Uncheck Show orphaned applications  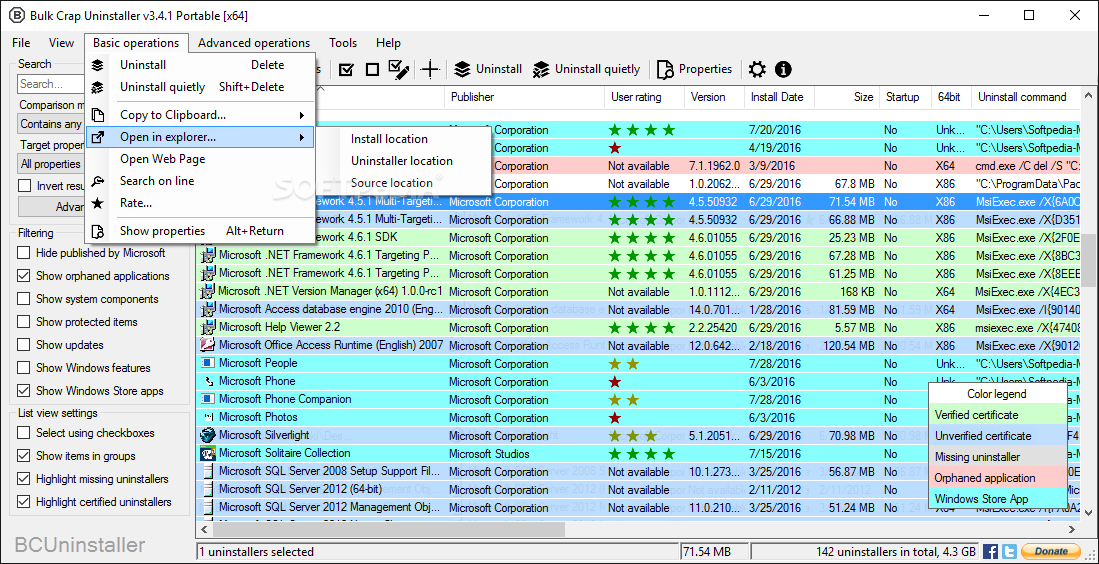pos(24,276)
